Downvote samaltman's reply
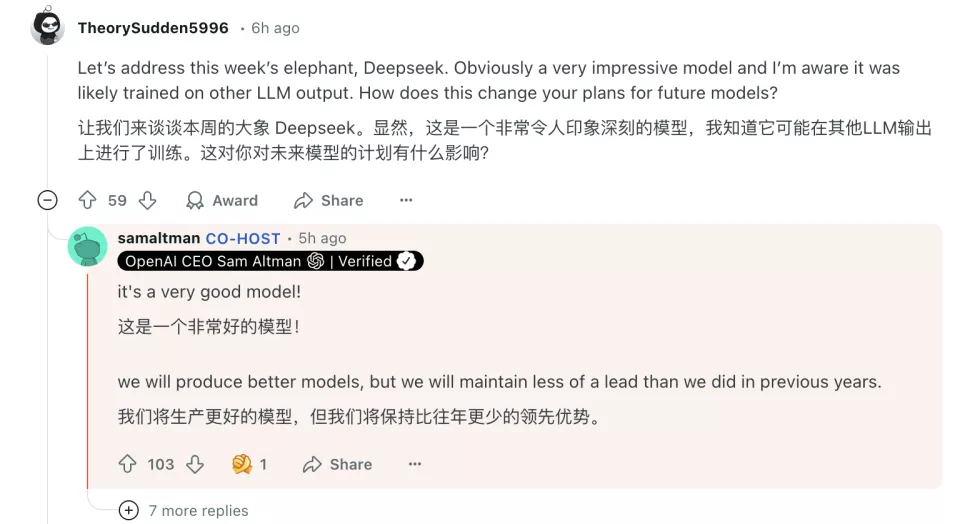This screenshot has height=524, width=960. 195,464
